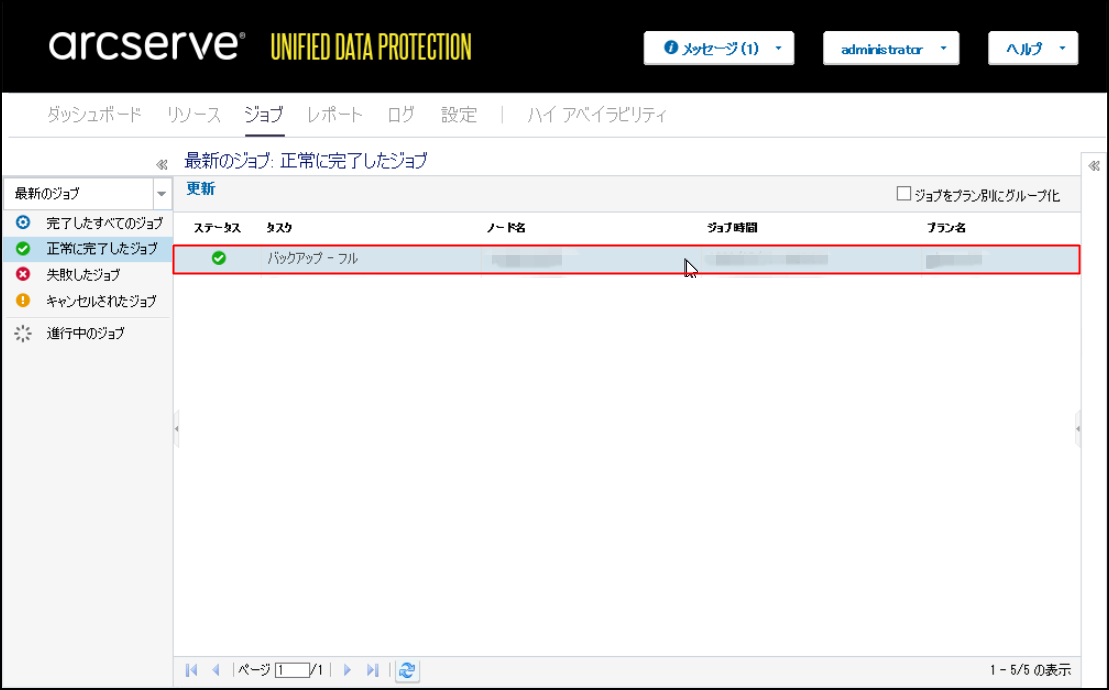
Task: Enable ジョブをプラン別にグループ化 checkbox
Action: coord(903,193)
